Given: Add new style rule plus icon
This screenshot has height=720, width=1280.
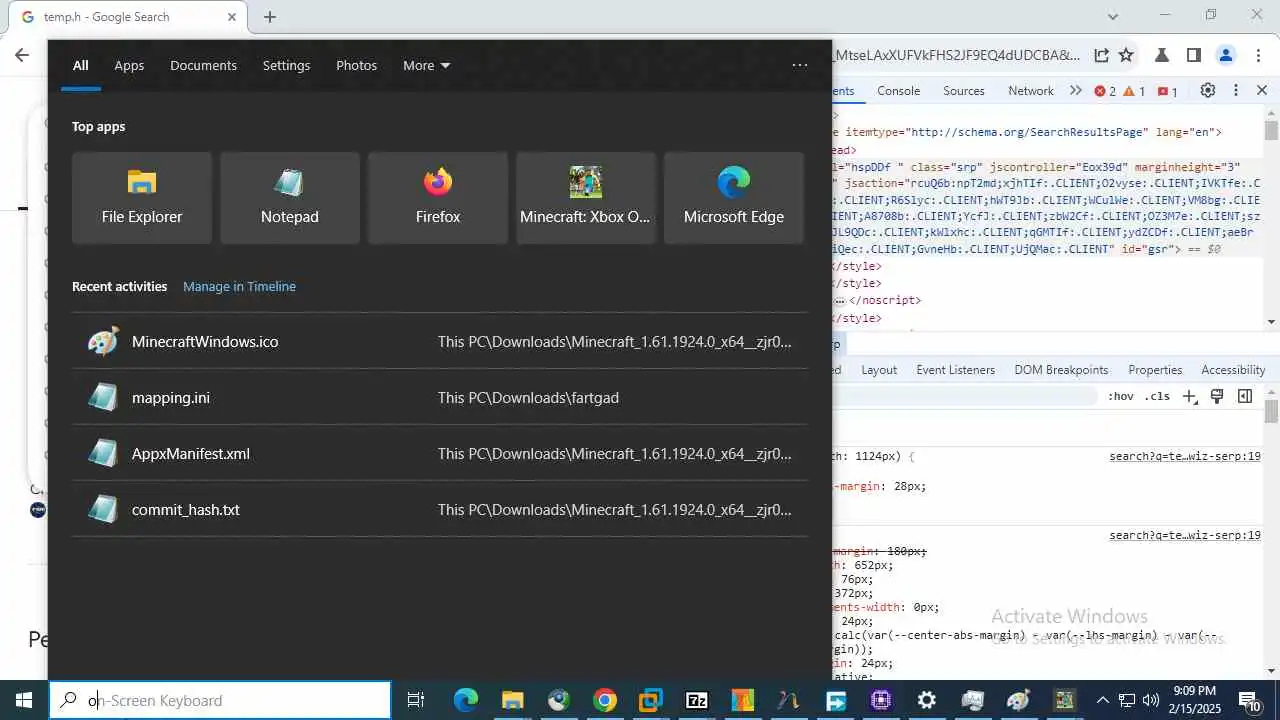Looking at the screenshot, I should click(1189, 396).
